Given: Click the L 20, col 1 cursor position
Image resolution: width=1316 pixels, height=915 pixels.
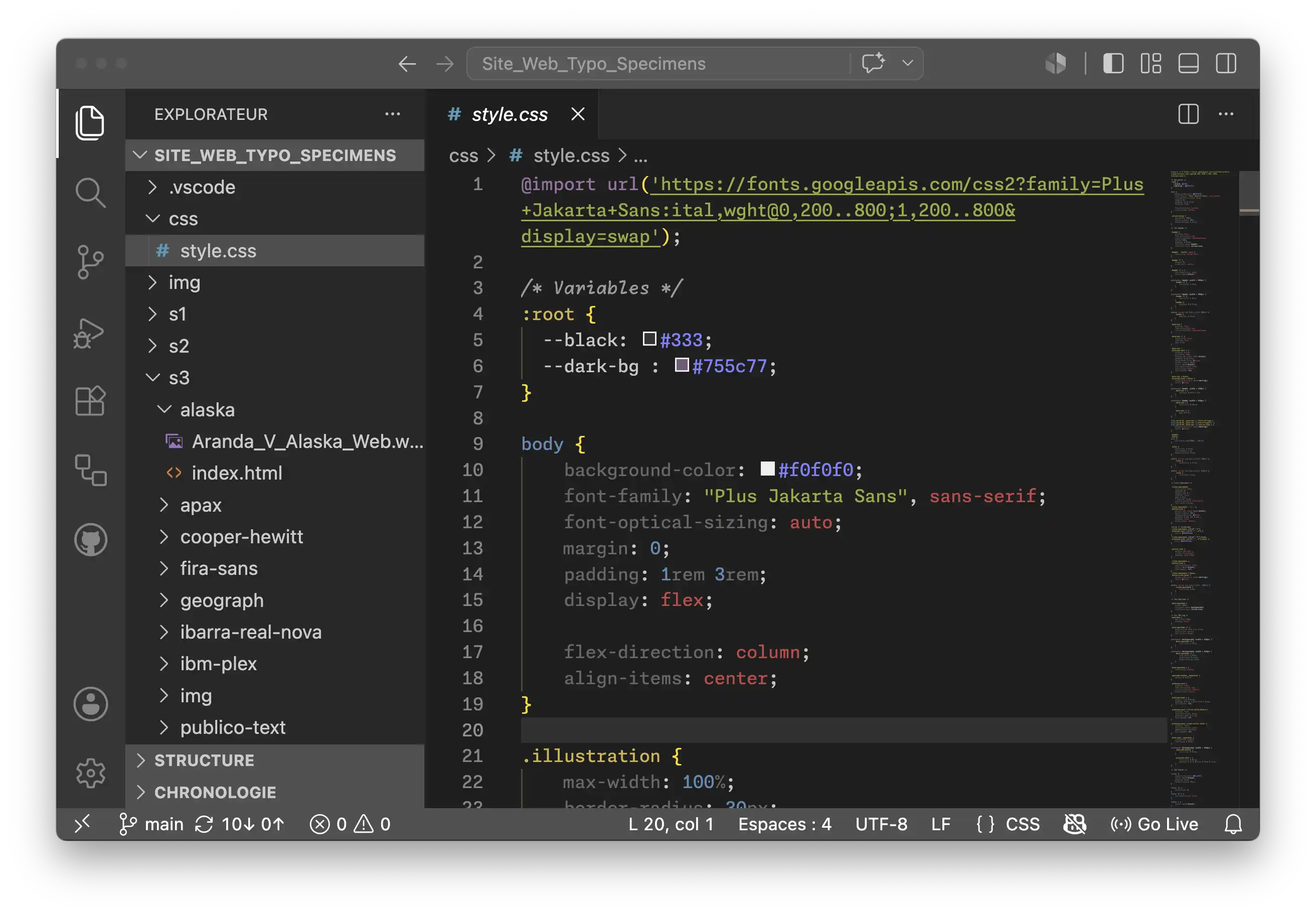Looking at the screenshot, I should click(671, 824).
